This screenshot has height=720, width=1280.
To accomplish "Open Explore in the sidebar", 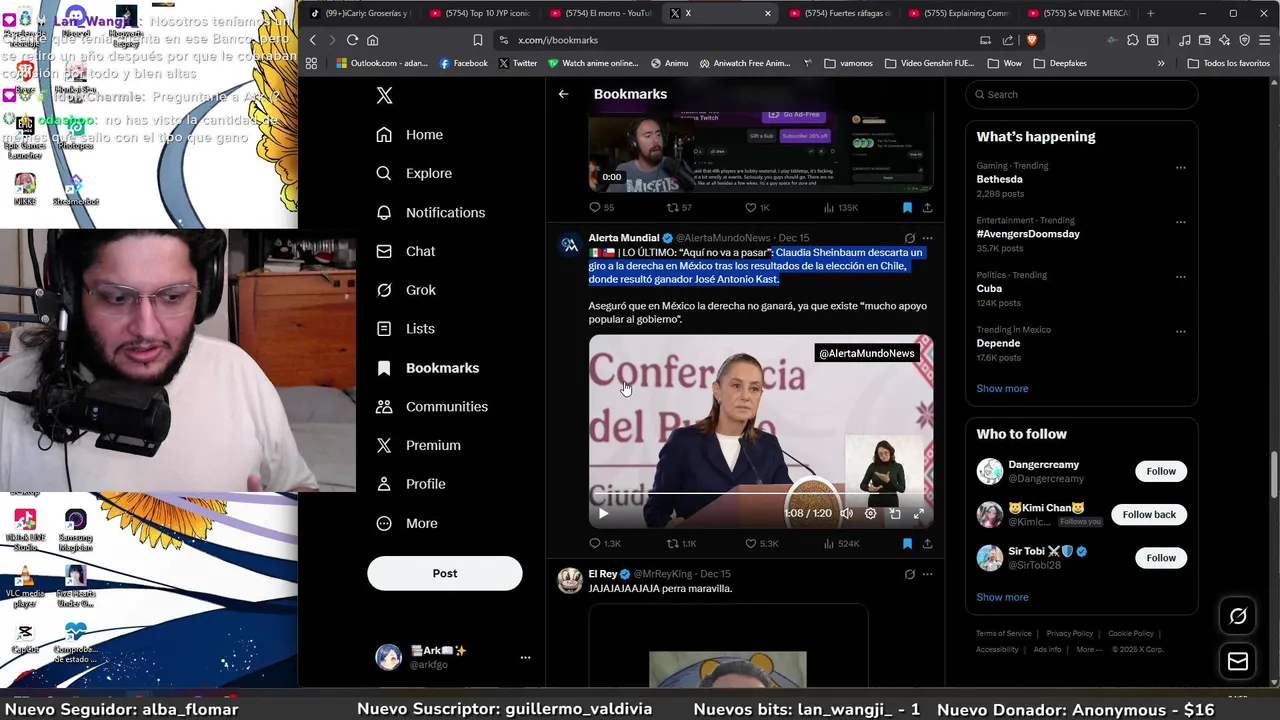I will pos(414,173).
